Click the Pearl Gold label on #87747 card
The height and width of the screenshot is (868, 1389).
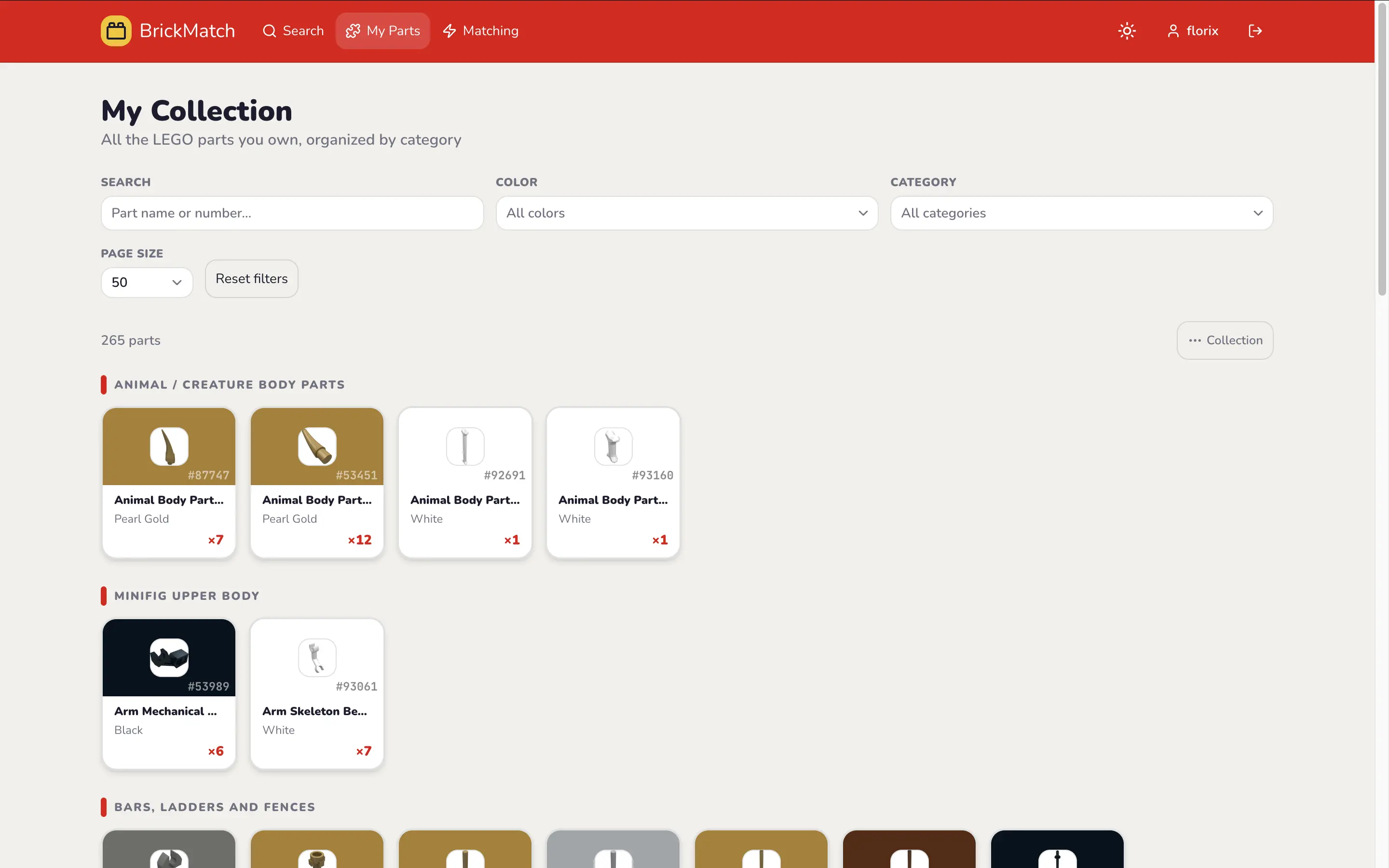tap(141, 519)
